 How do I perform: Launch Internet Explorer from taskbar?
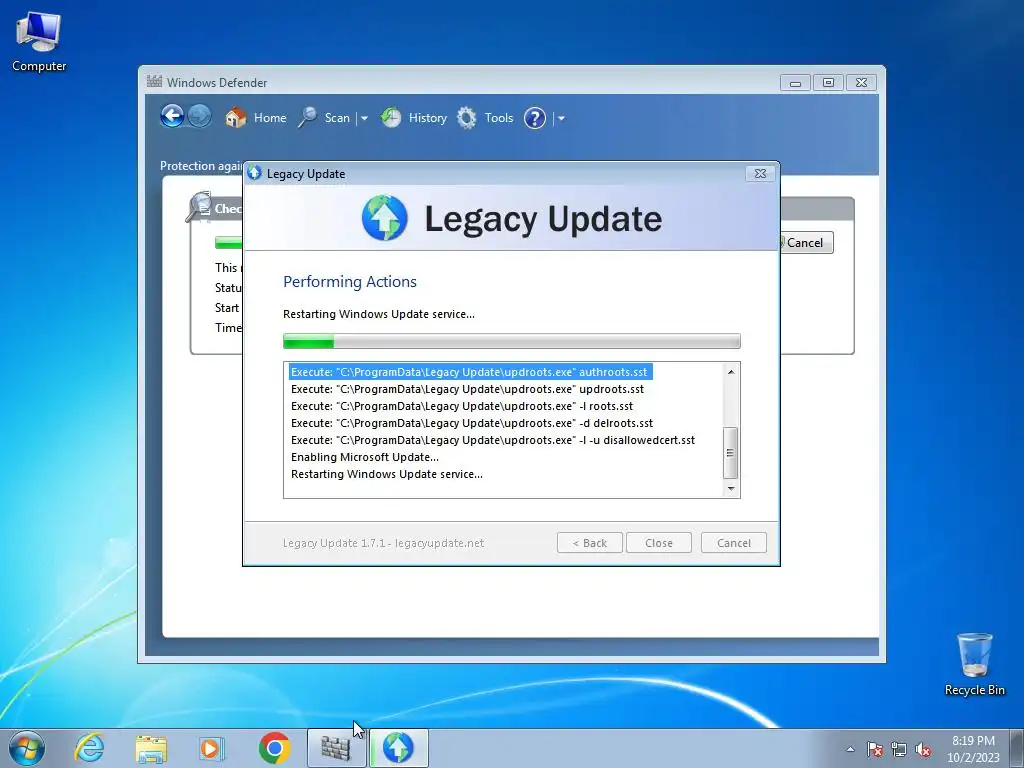[89, 748]
